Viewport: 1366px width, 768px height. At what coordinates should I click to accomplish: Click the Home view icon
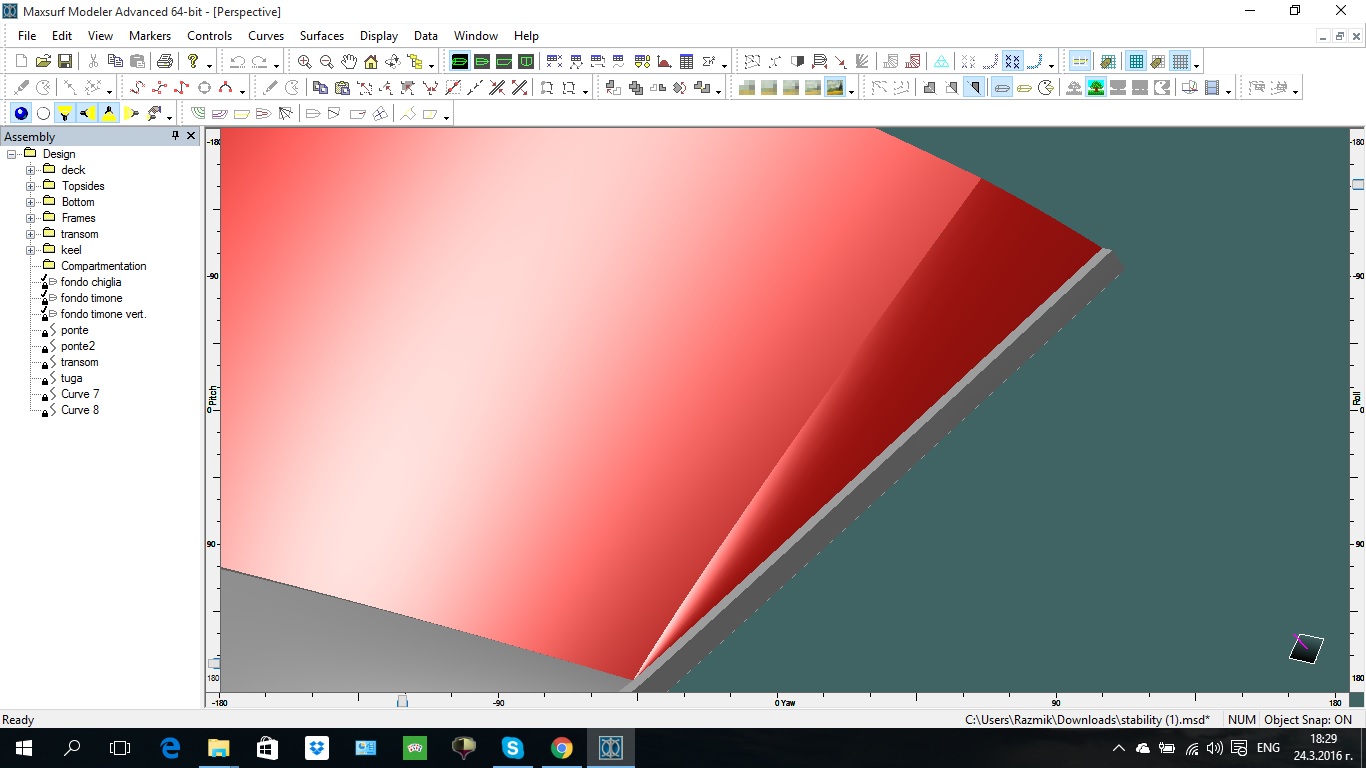[x=370, y=62]
